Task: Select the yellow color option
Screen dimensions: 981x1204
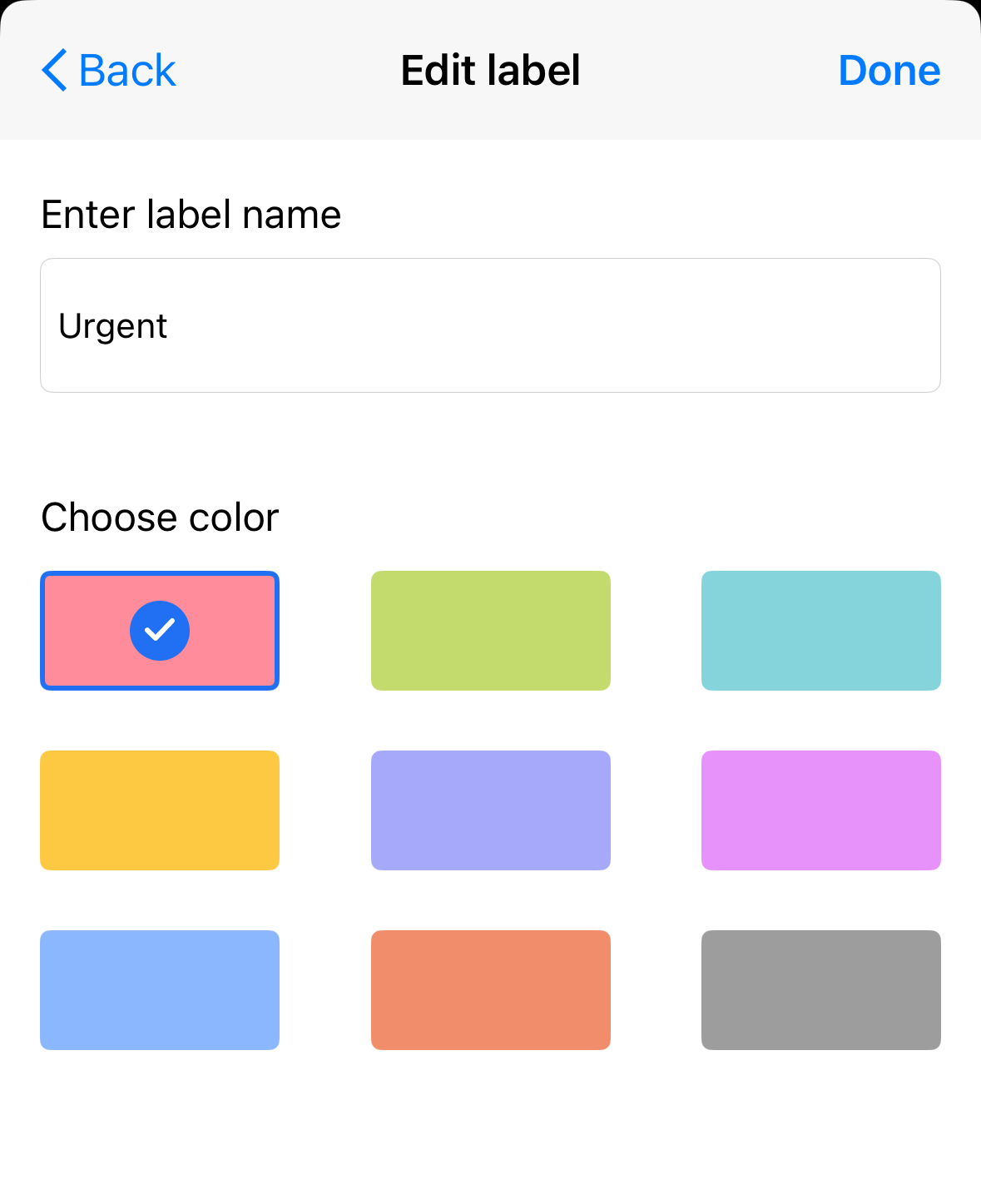Action: click(159, 810)
